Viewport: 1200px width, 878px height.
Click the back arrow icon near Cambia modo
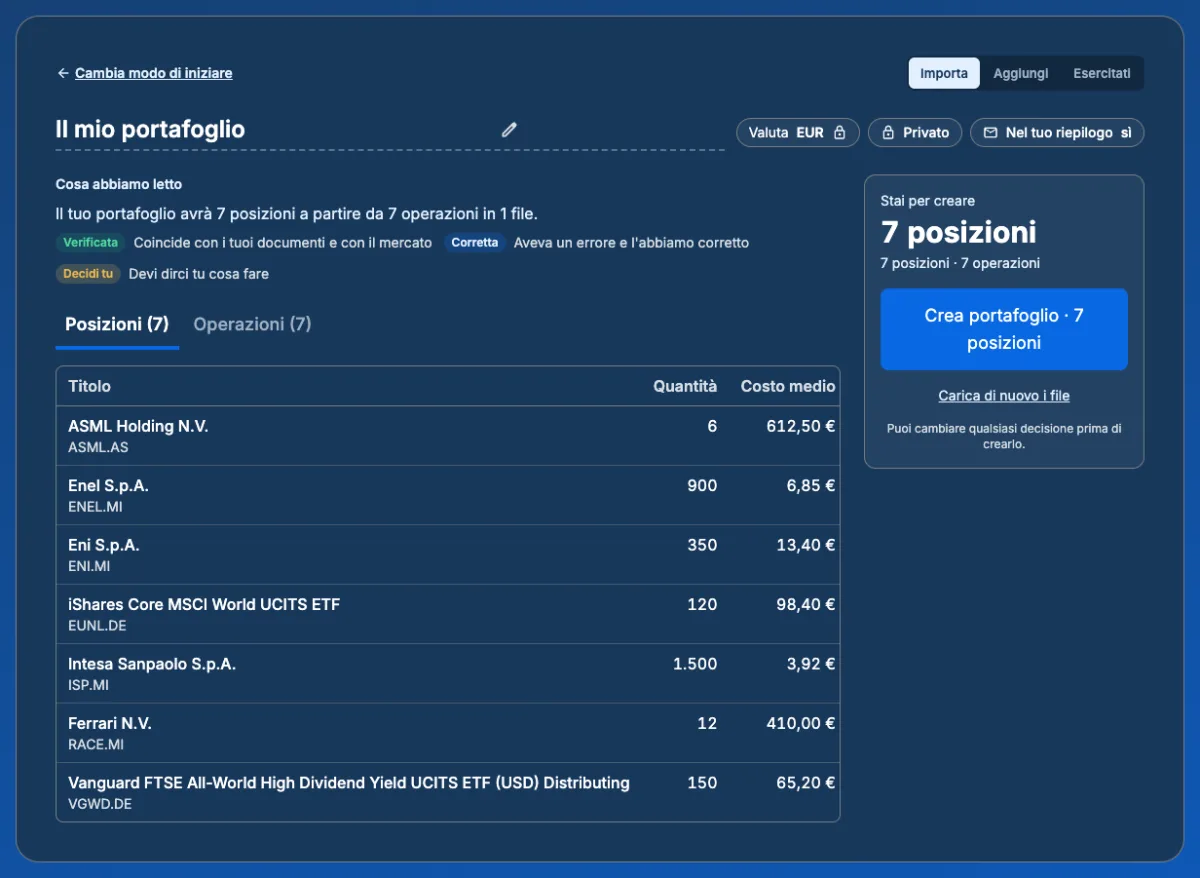point(63,73)
